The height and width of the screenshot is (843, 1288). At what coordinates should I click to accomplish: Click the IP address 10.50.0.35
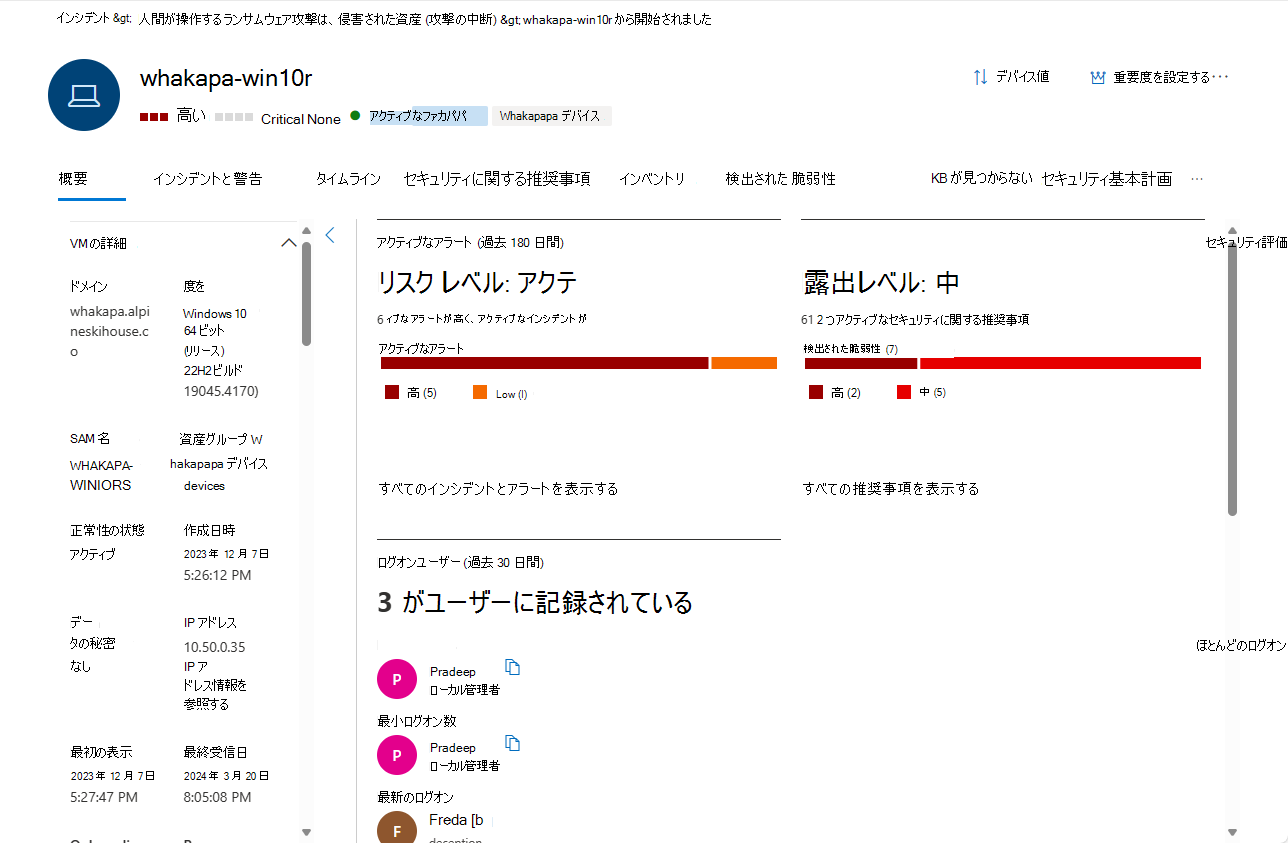click(214, 647)
